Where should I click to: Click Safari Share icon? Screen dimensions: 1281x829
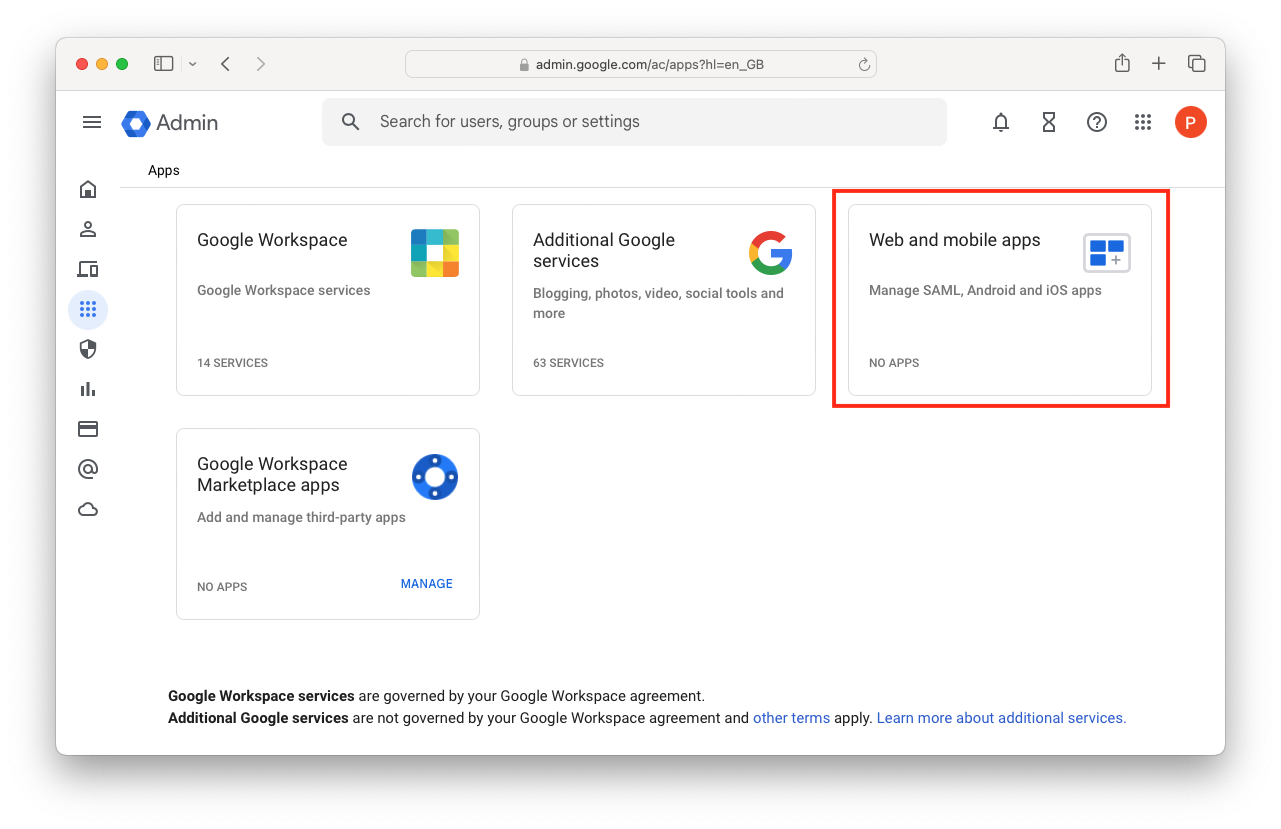point(1122,63)
